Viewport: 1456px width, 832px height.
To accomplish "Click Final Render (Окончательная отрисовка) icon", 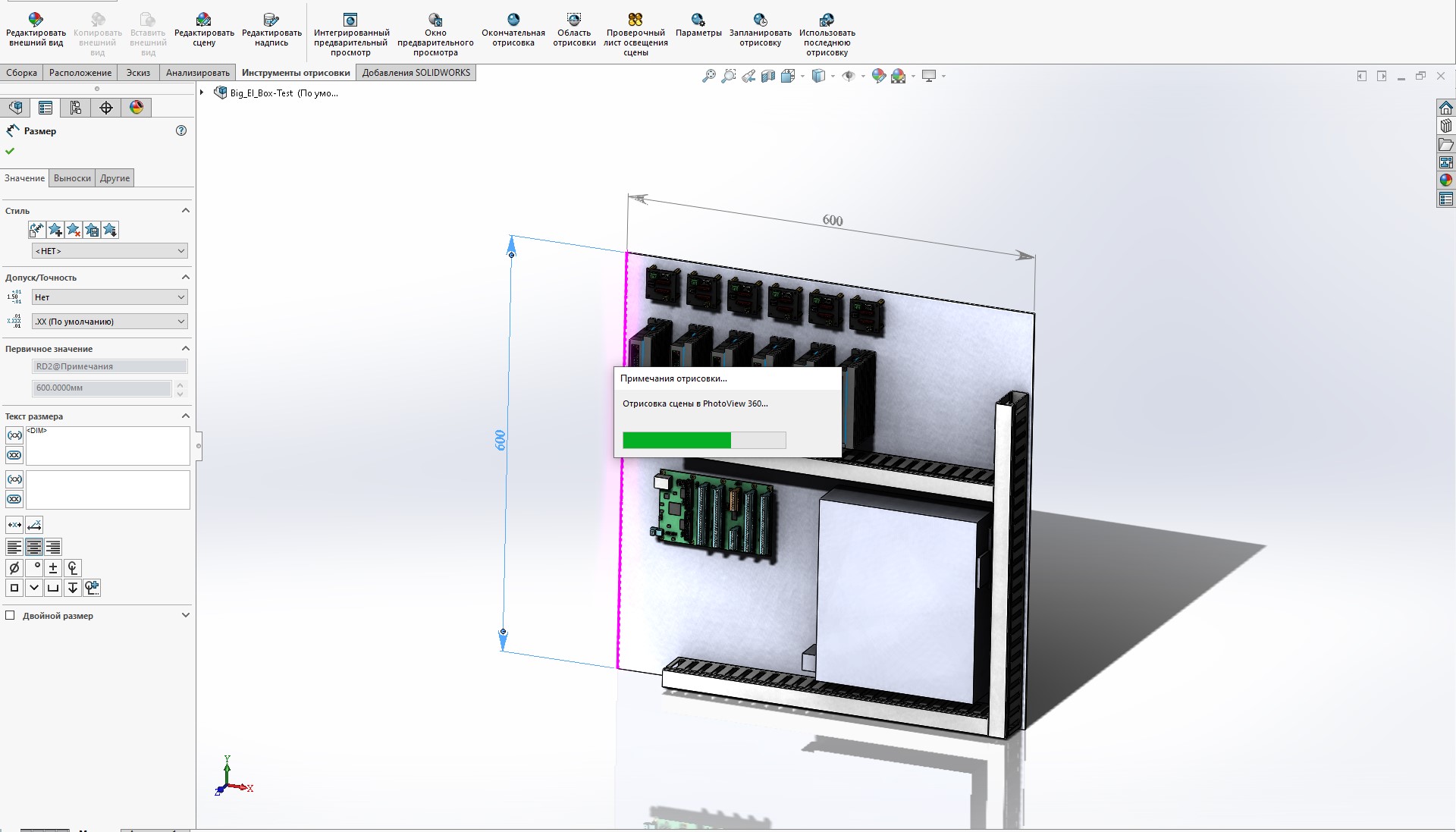I will click(513, 20).
